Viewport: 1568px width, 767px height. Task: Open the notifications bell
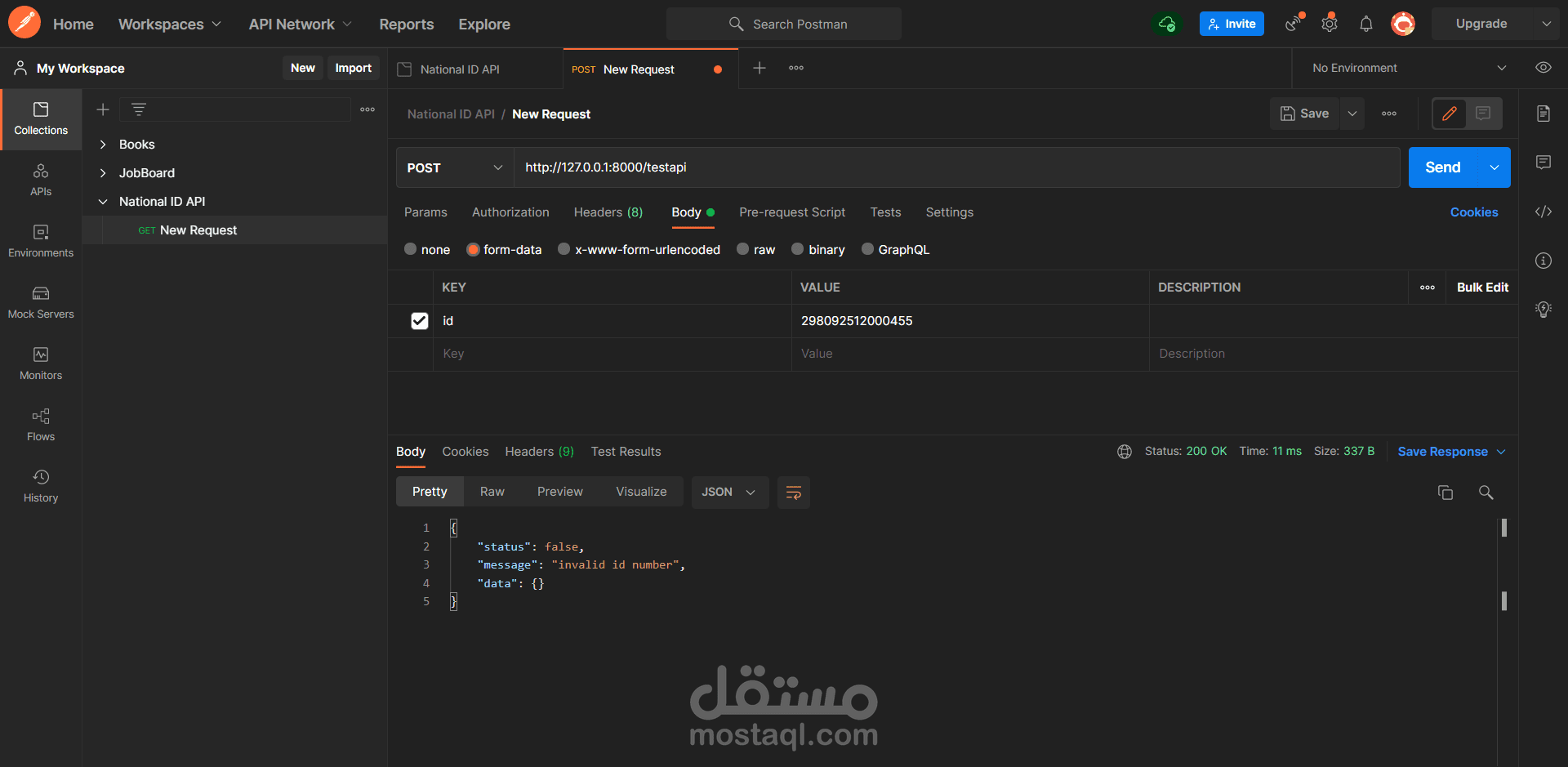1366,24
